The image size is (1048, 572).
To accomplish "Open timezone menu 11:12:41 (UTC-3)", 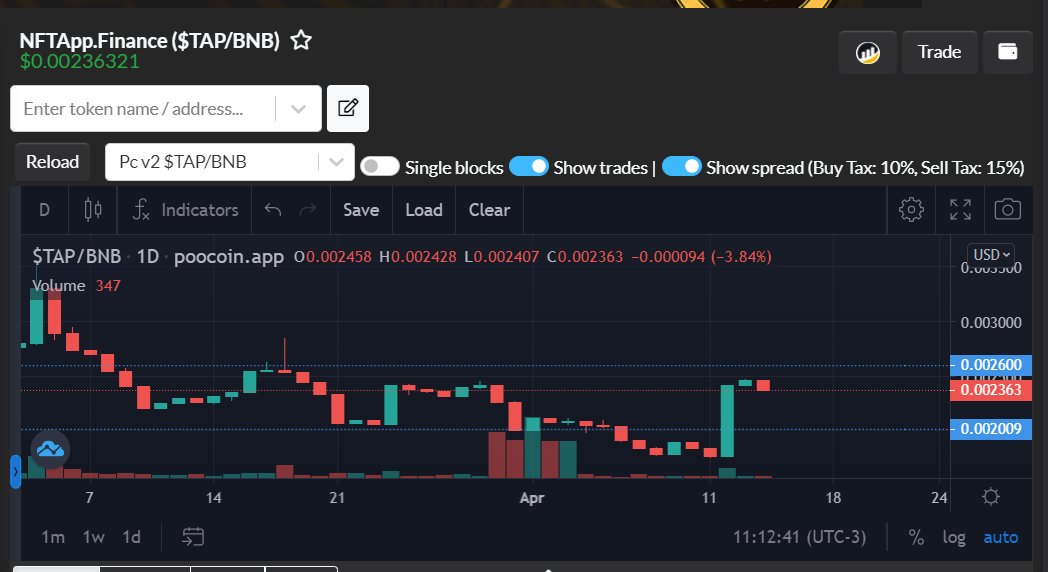I will point(799,537).
